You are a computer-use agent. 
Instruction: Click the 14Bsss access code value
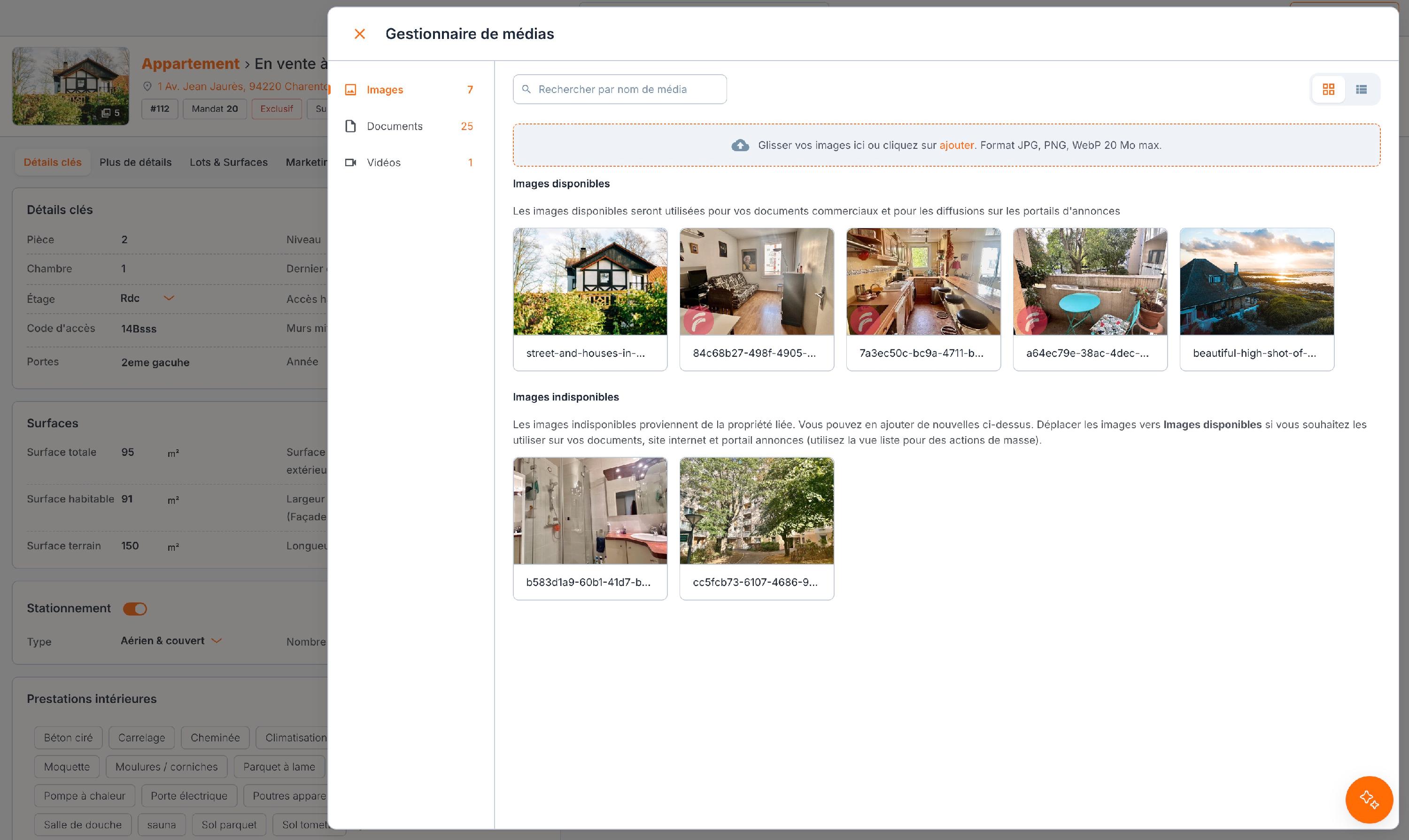coord(139,329)
